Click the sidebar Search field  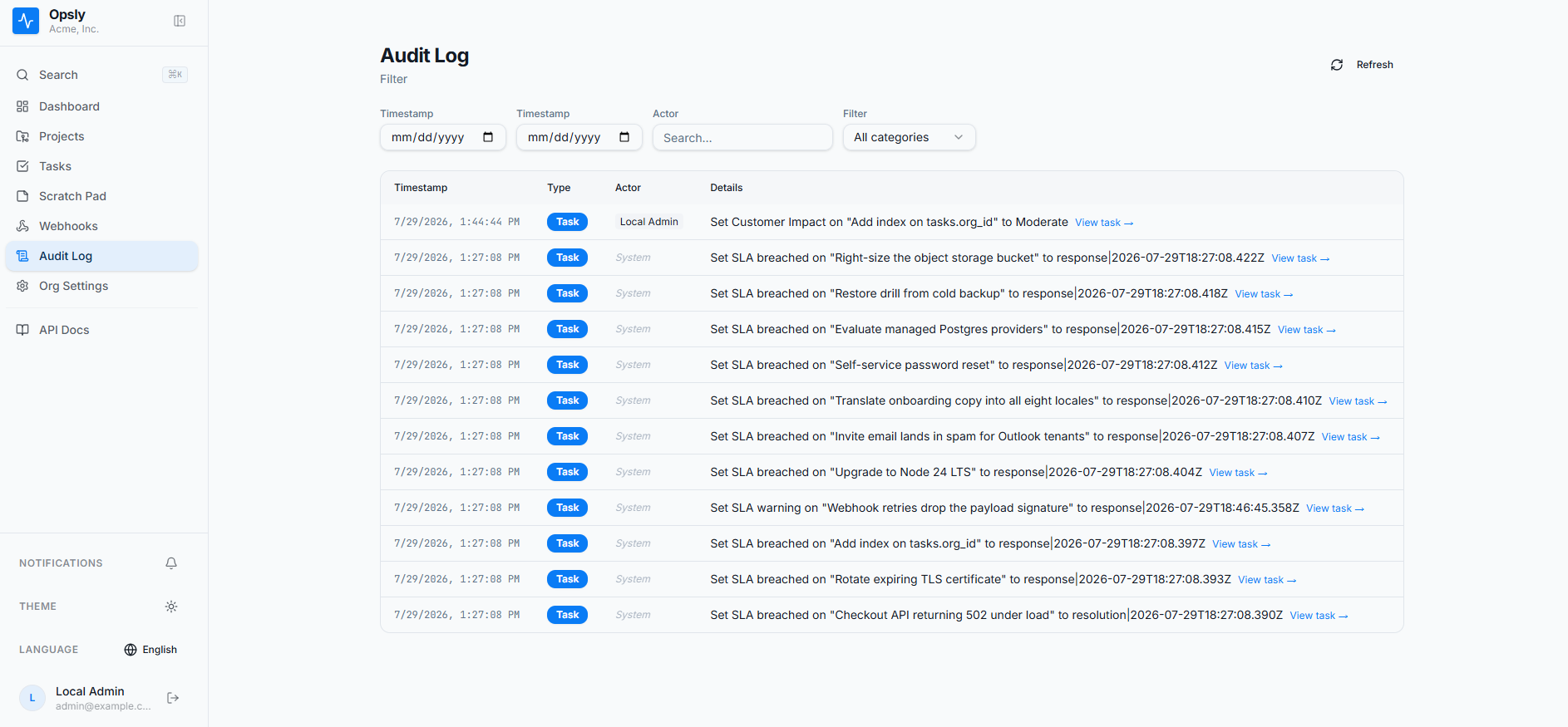pos(101,75)
